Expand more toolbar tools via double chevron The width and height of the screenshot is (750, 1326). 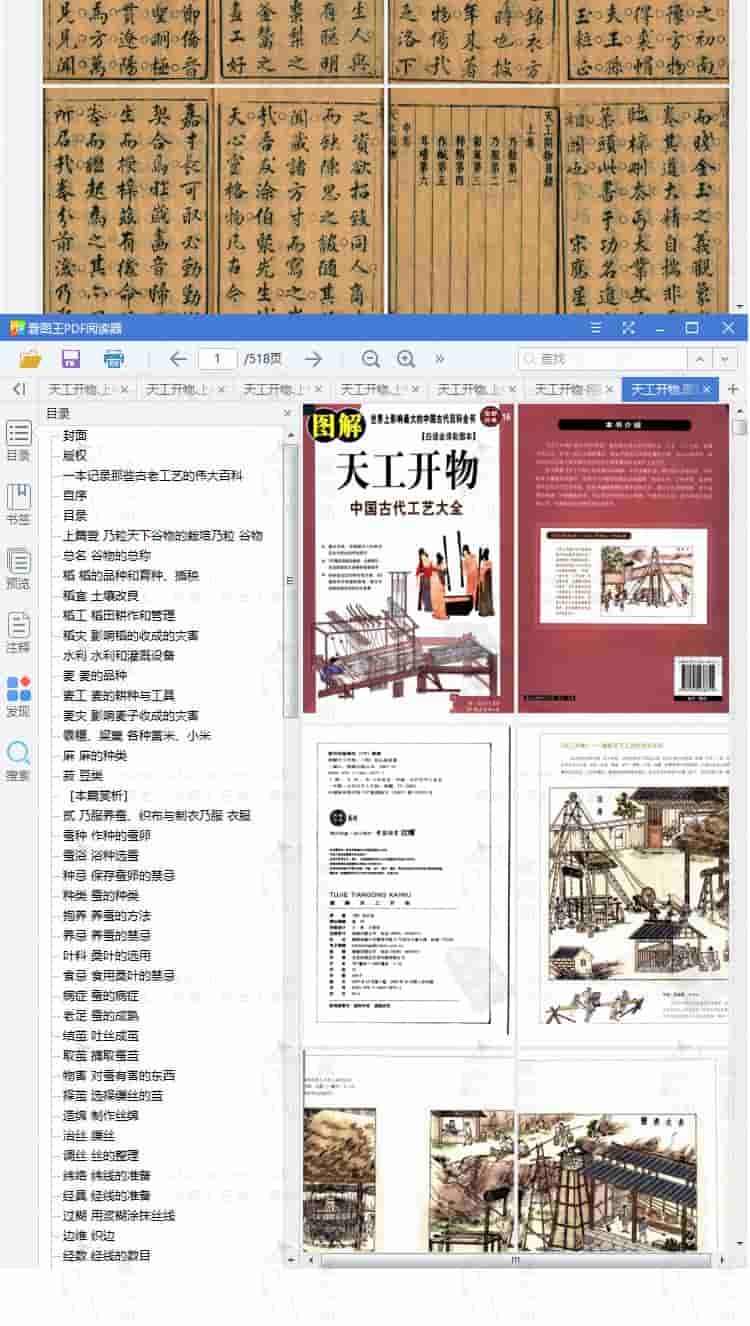440,359
